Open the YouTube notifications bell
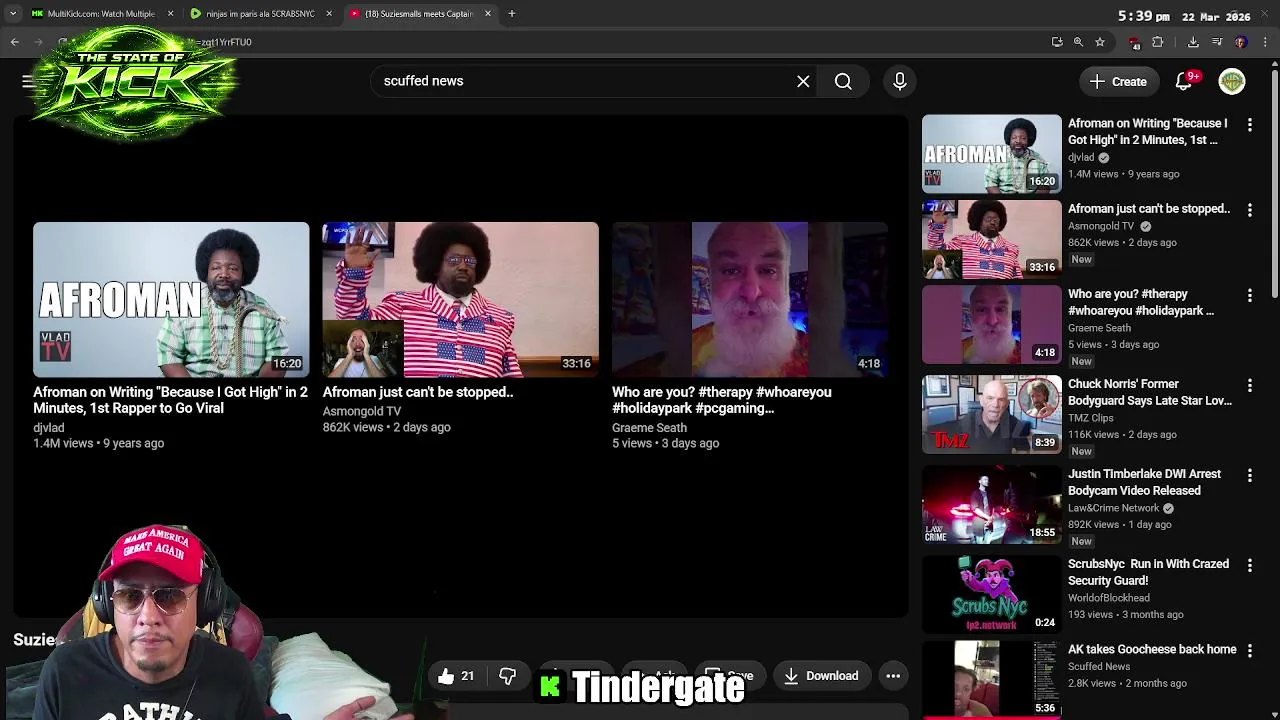The height and width of the screenshot is (720, 1280). pyautogui.click(x=1184, y=81)
